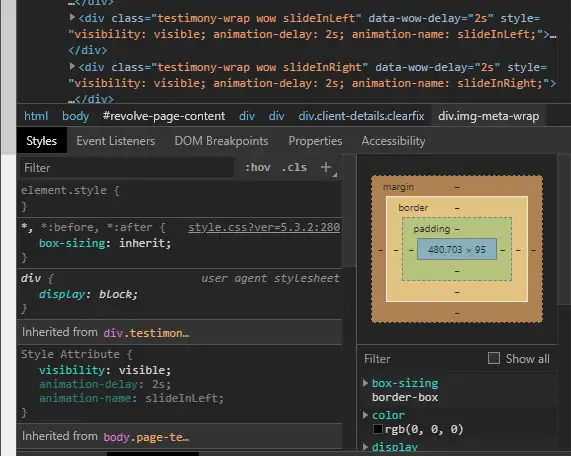Expand the box-sizing computed property
This screenshot has height=456, width=571.
click(x=365, y=383)
